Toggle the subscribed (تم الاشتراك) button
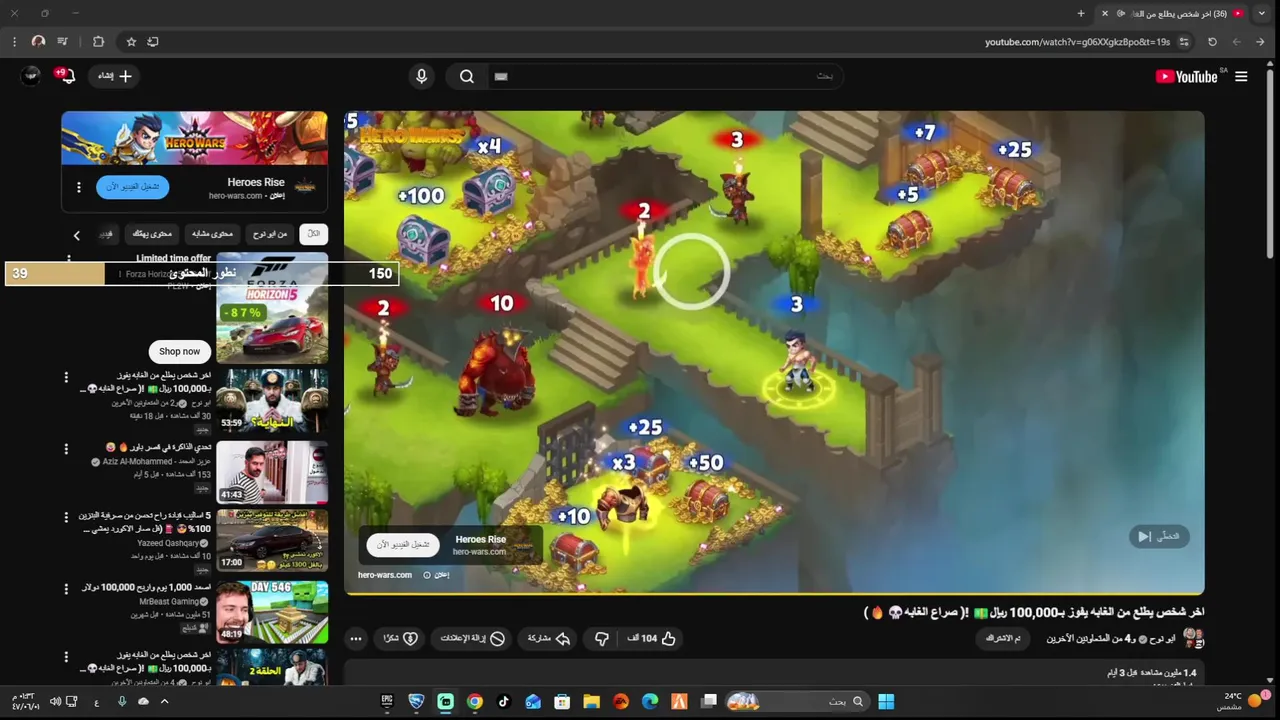Screen dimensions: 1280x720 pos(1003,638)
